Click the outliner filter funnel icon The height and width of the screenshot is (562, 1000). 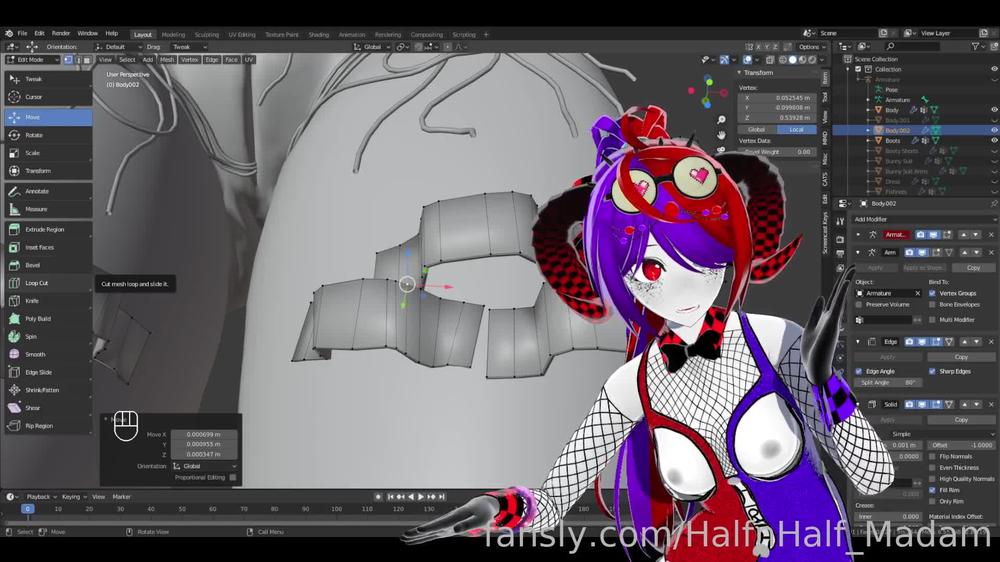[976, 47]
